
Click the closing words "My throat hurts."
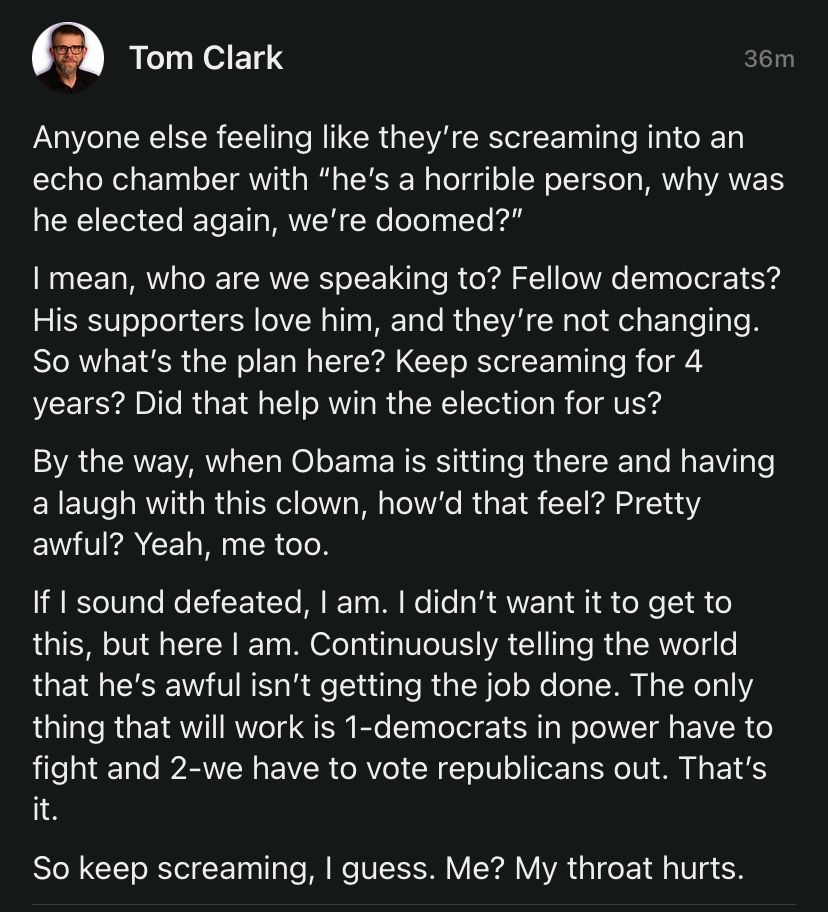630,867
